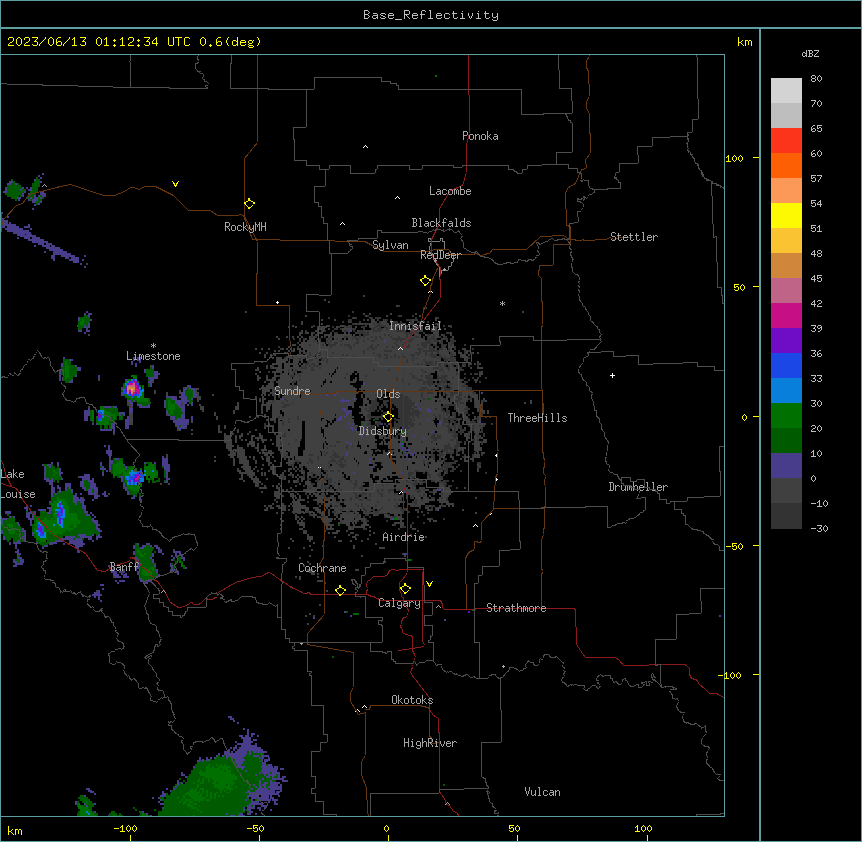Select the Innisfail city label
This screenshot has width=862, height=842.
[x=415, y=326]
